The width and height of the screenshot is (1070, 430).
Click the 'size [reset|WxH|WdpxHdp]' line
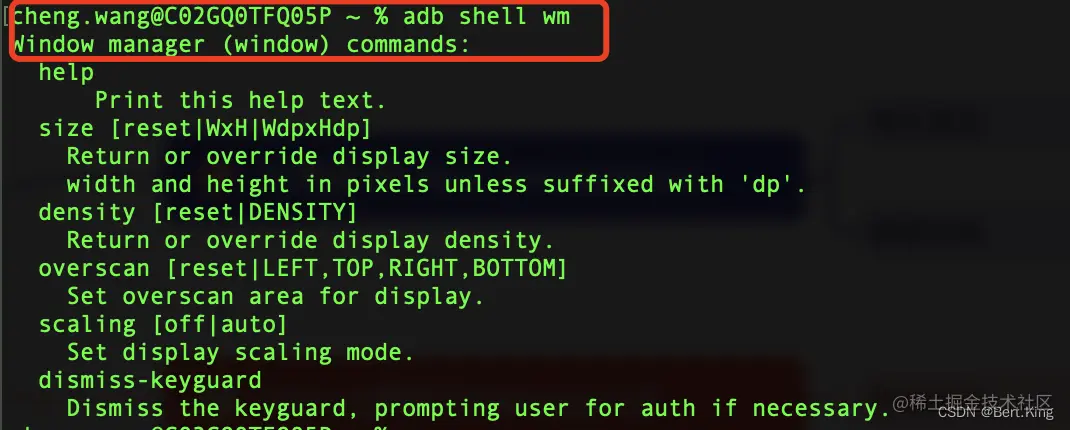205,128
